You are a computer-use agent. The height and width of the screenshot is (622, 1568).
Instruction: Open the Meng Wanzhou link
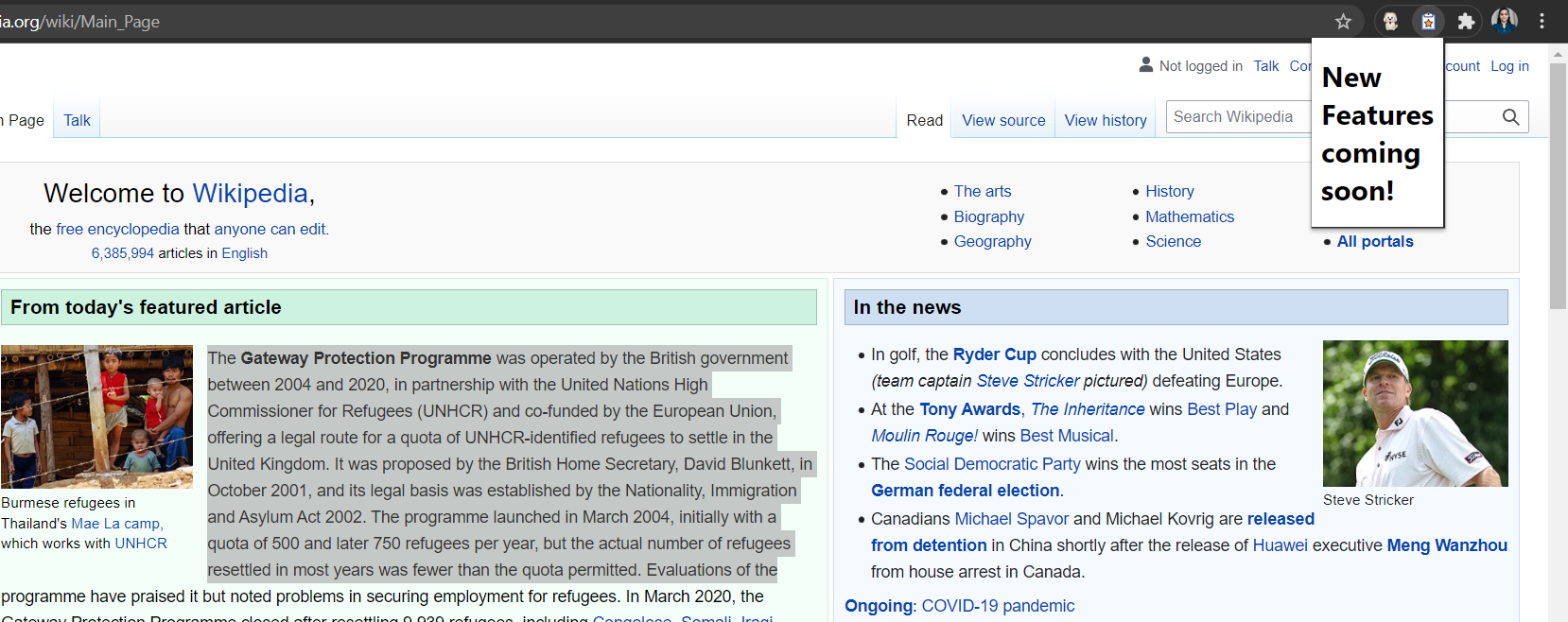coord(1447,545)
